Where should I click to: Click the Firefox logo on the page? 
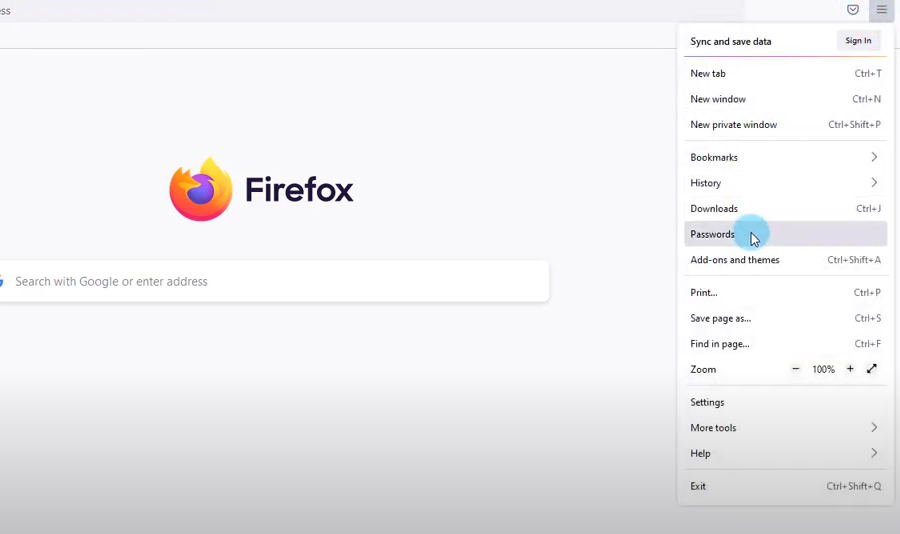click(201, 189)
